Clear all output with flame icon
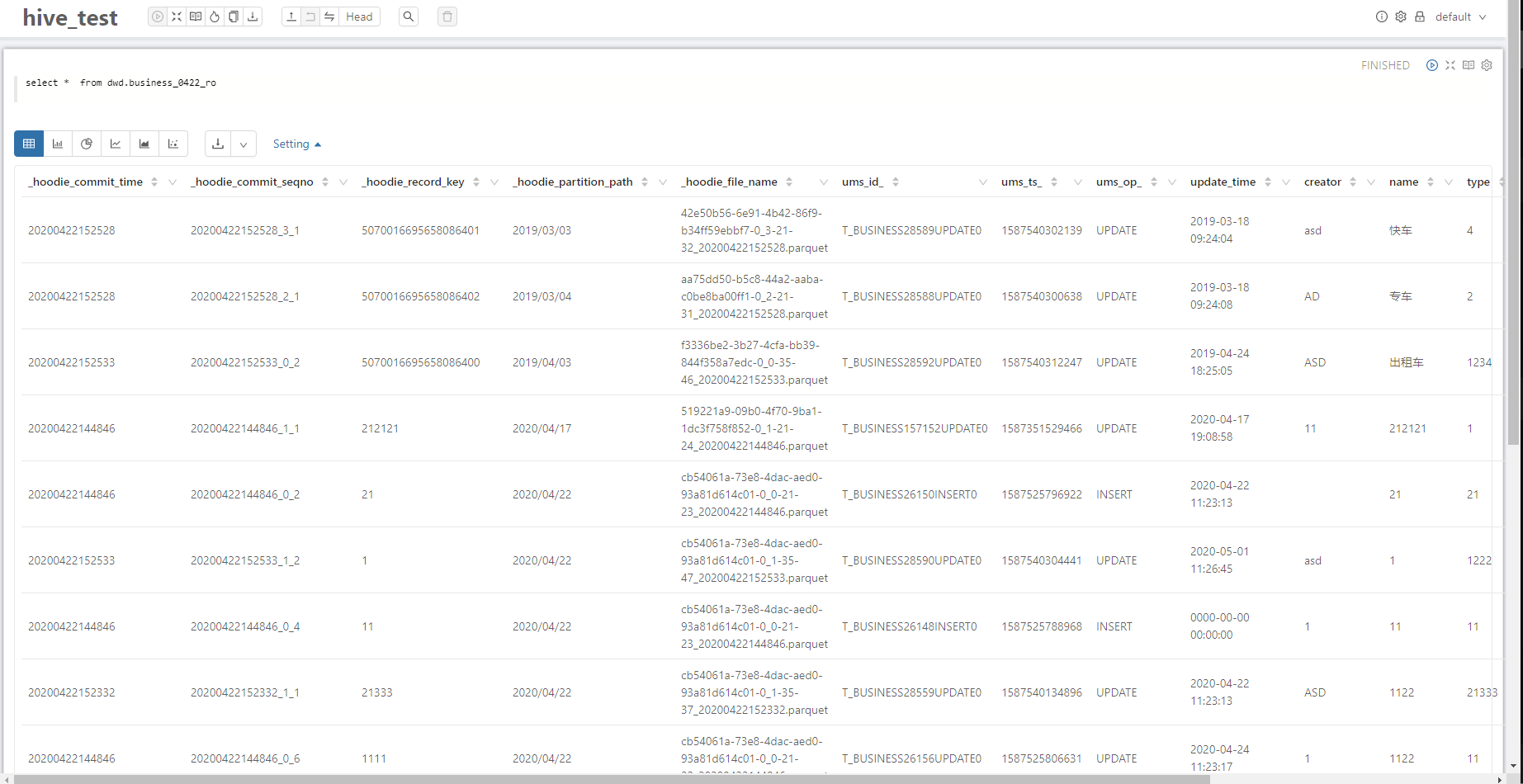 point(215,17)
